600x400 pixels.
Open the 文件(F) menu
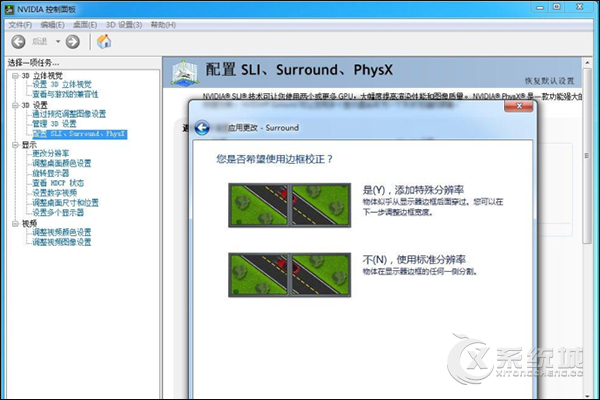coord(20,25)
